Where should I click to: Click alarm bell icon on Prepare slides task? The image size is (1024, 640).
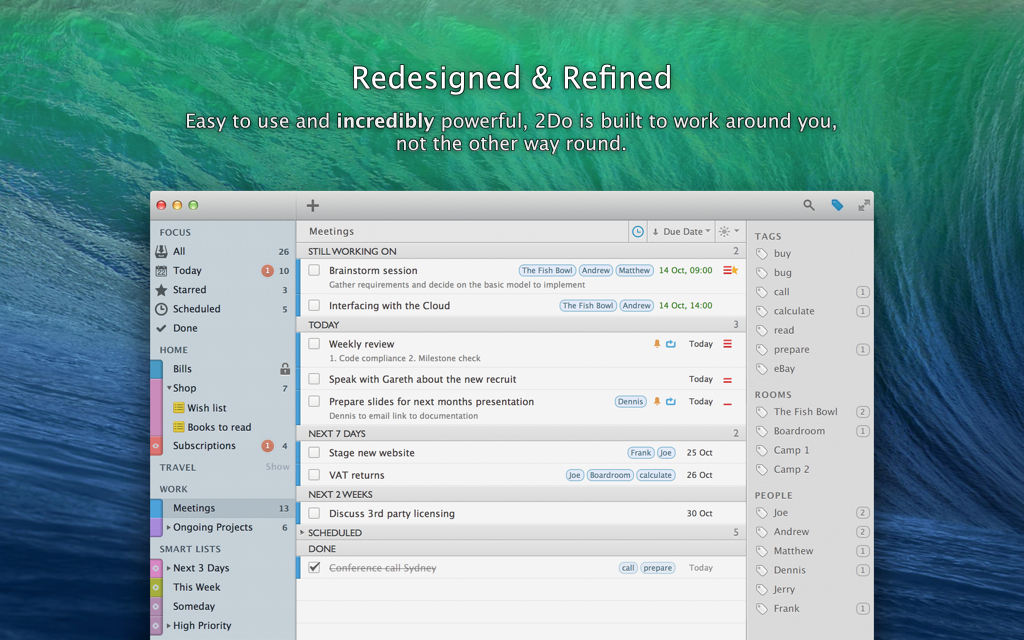[x=657, y=402]
